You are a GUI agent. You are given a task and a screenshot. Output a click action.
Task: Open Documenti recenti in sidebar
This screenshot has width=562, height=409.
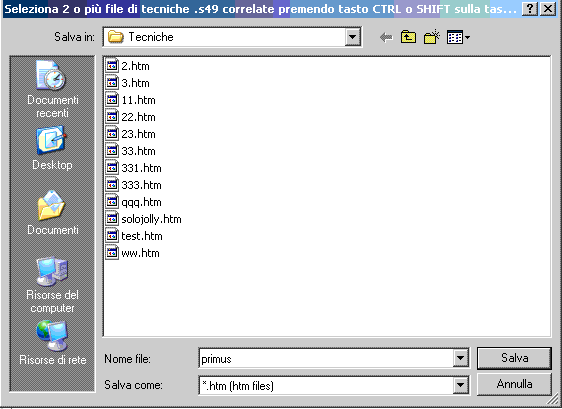(x=52, y=89)
